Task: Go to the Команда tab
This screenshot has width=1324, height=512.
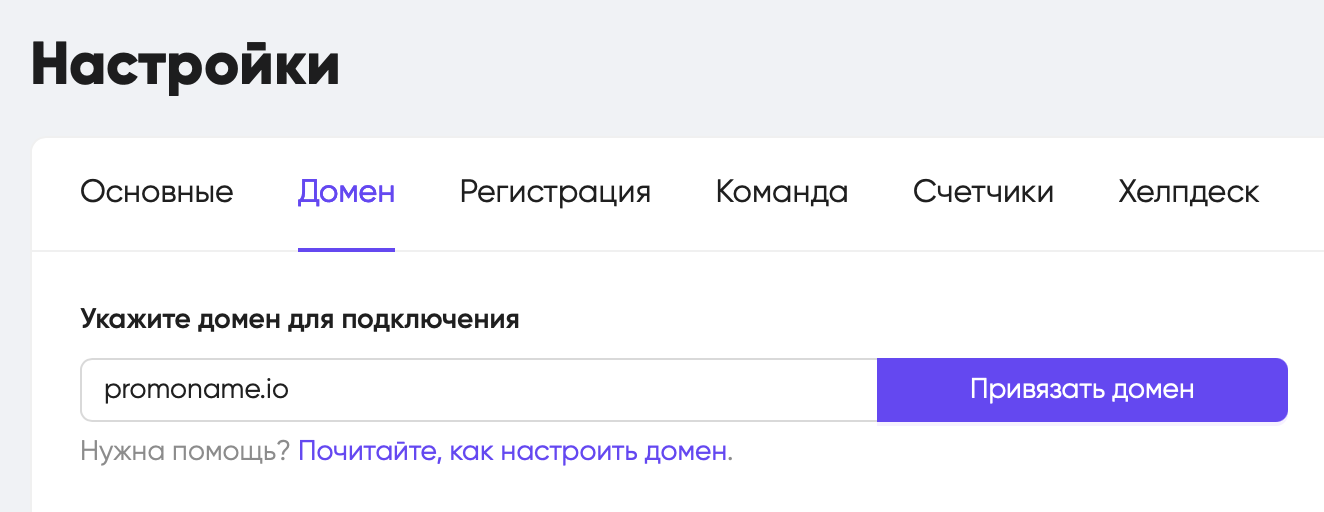Action: pos(782,192)
